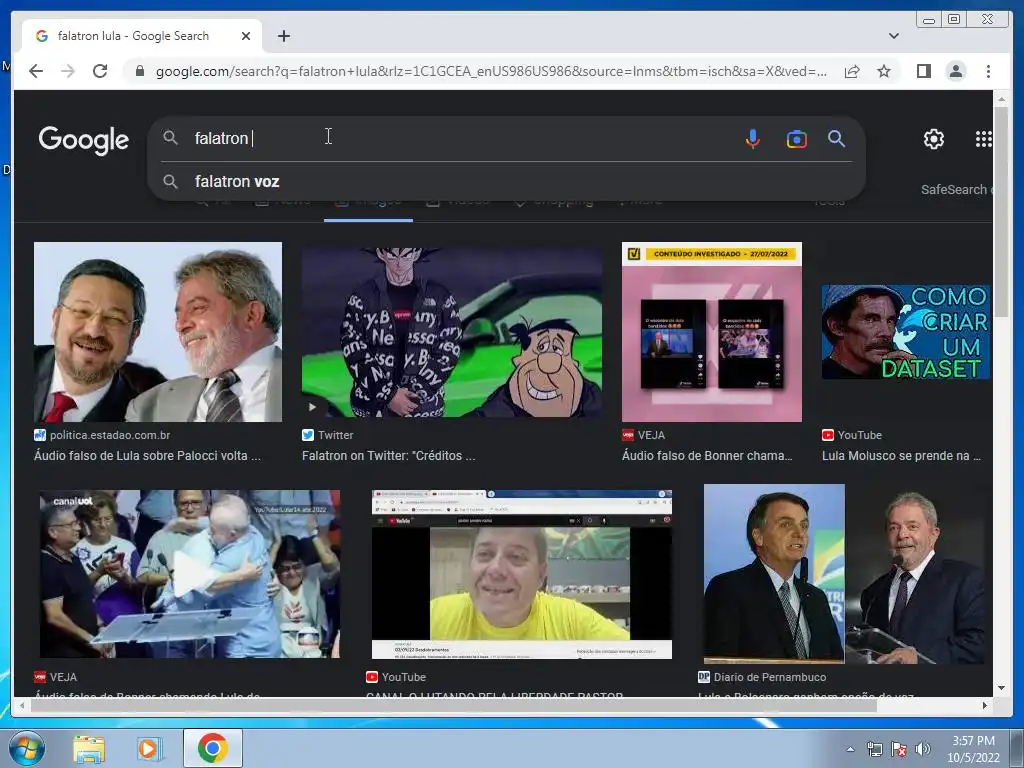1024x768 pixels.
Task: Open the volume speaker tray icon
Action: pos(923,749)
